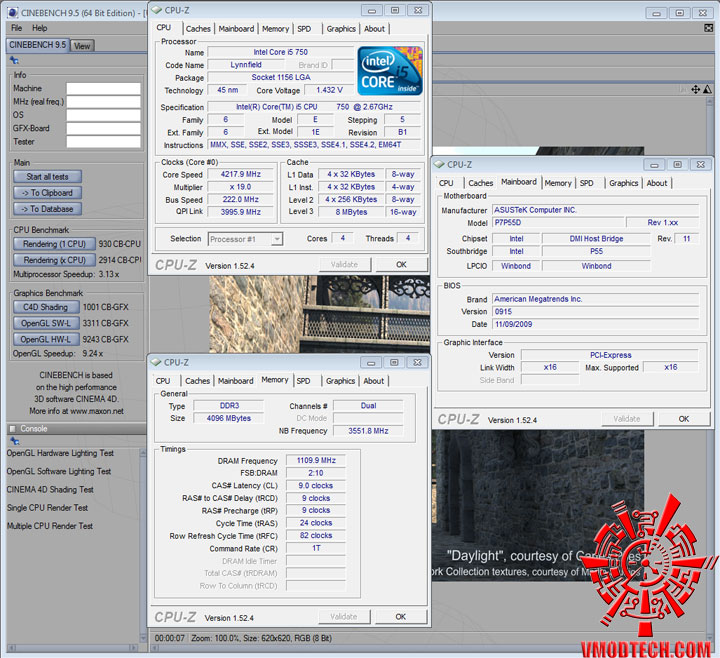Click Start all tests button

click(48, 177)
